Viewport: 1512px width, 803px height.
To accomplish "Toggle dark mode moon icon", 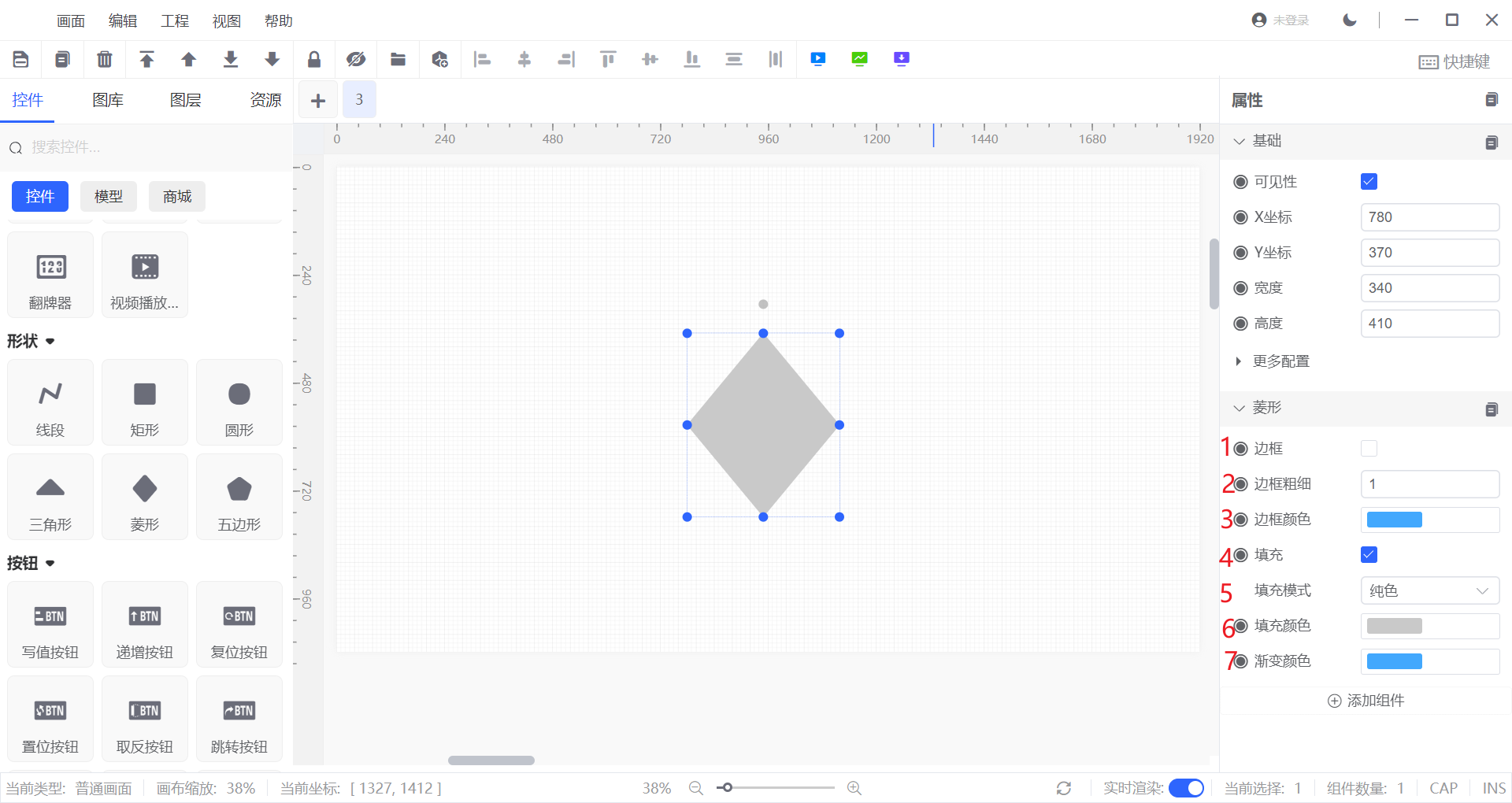I will [x=1350, y=20].
